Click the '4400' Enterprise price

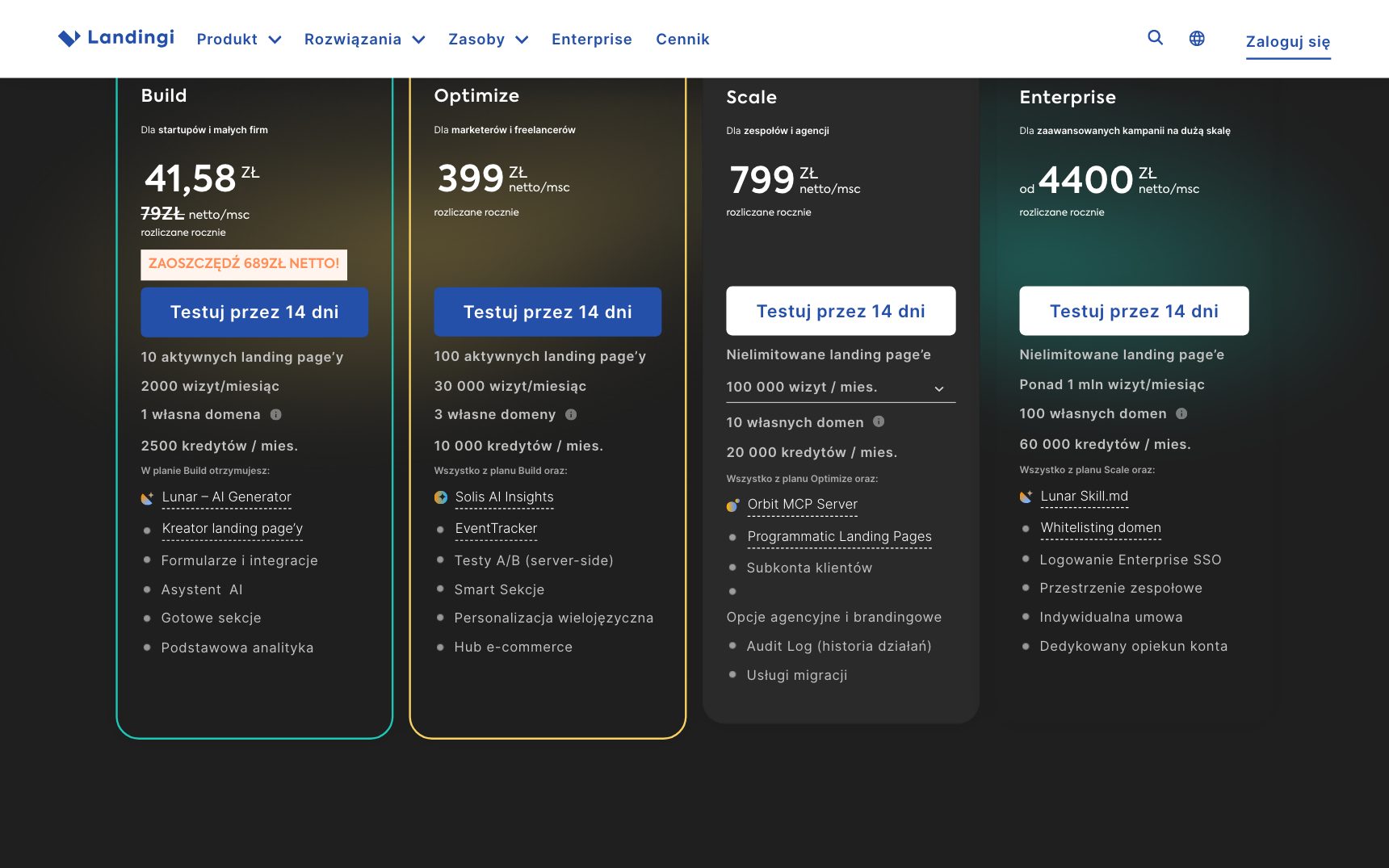[x=1086, y=179]
